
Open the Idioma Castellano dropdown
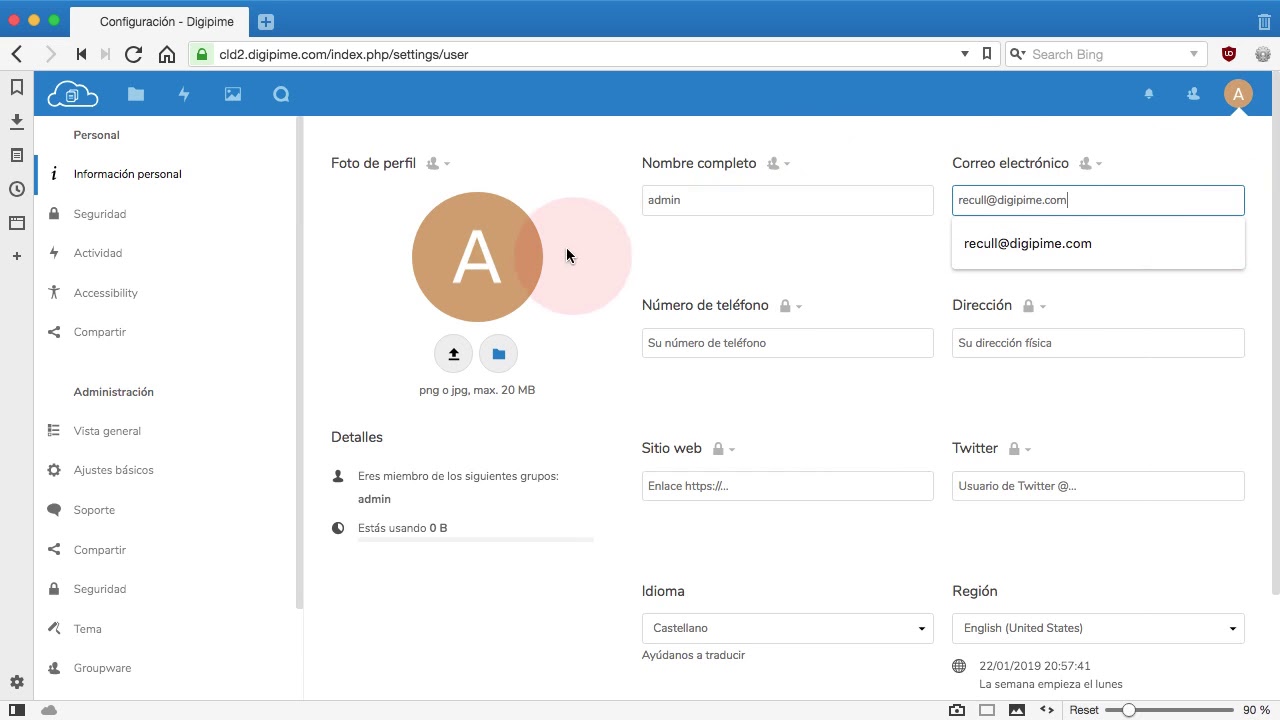(x=788, y=628)
